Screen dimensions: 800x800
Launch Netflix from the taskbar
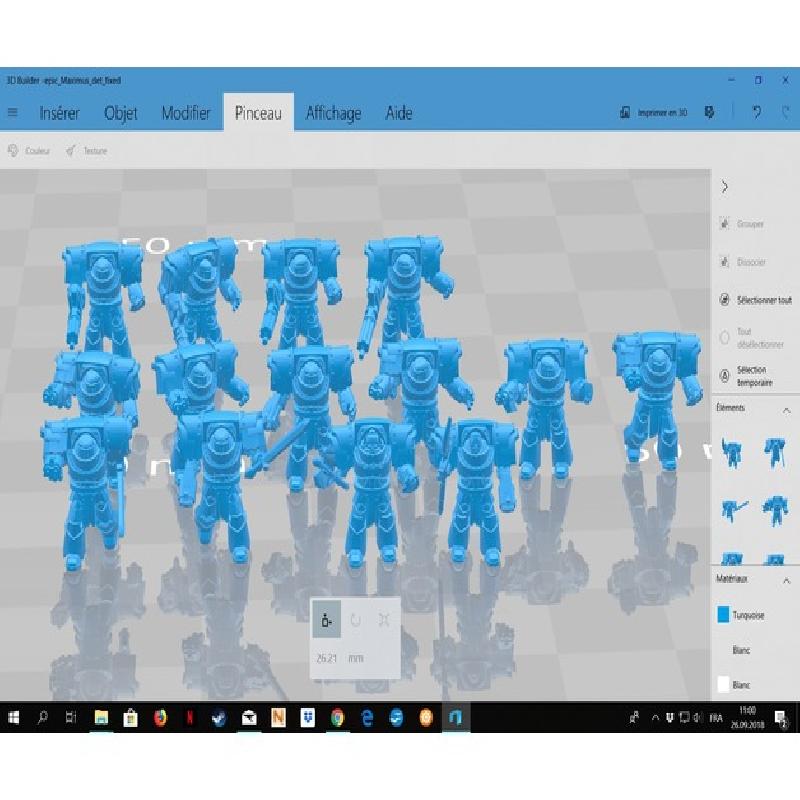coord(190,718)
